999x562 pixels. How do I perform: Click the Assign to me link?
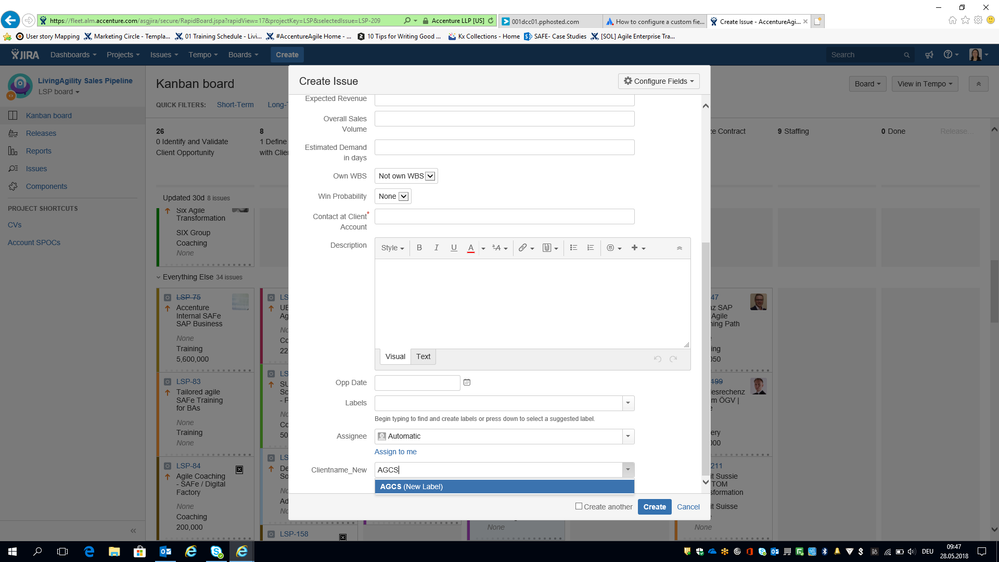[x=395, y=452]
